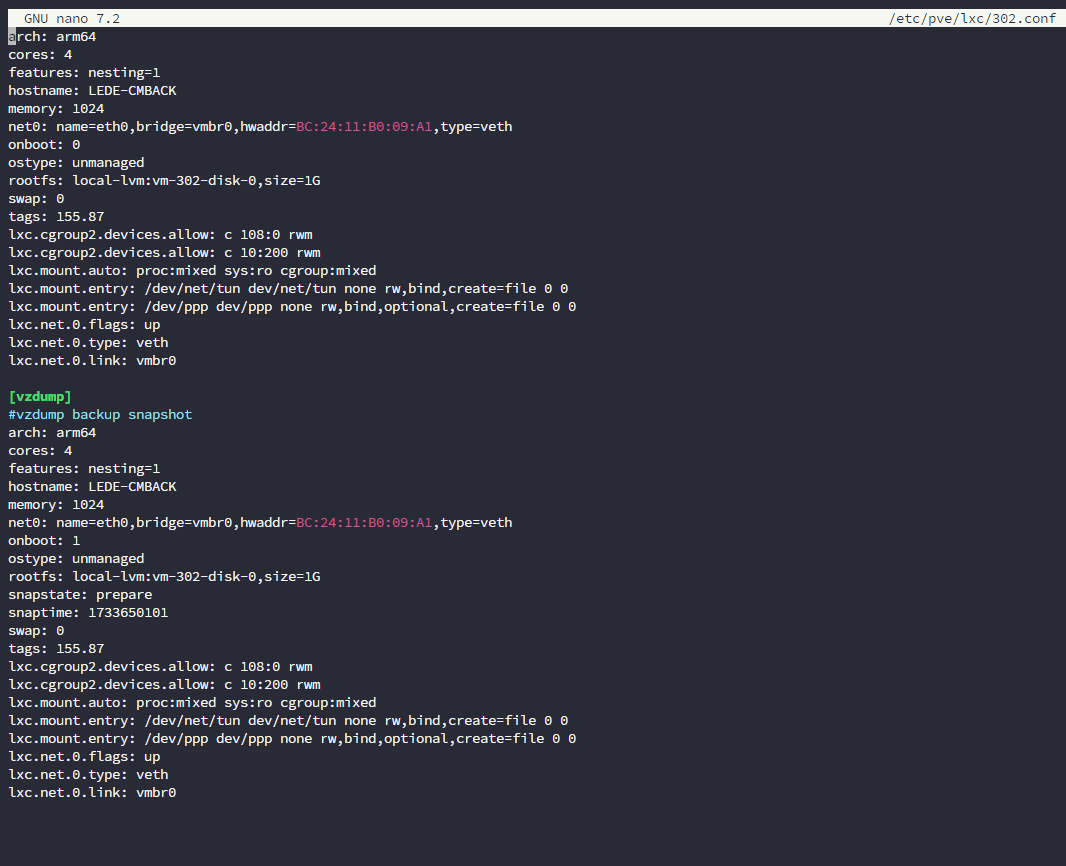Click the first arch: arm64 line at top
1066x866 pixels.
[x=52, y=37]
